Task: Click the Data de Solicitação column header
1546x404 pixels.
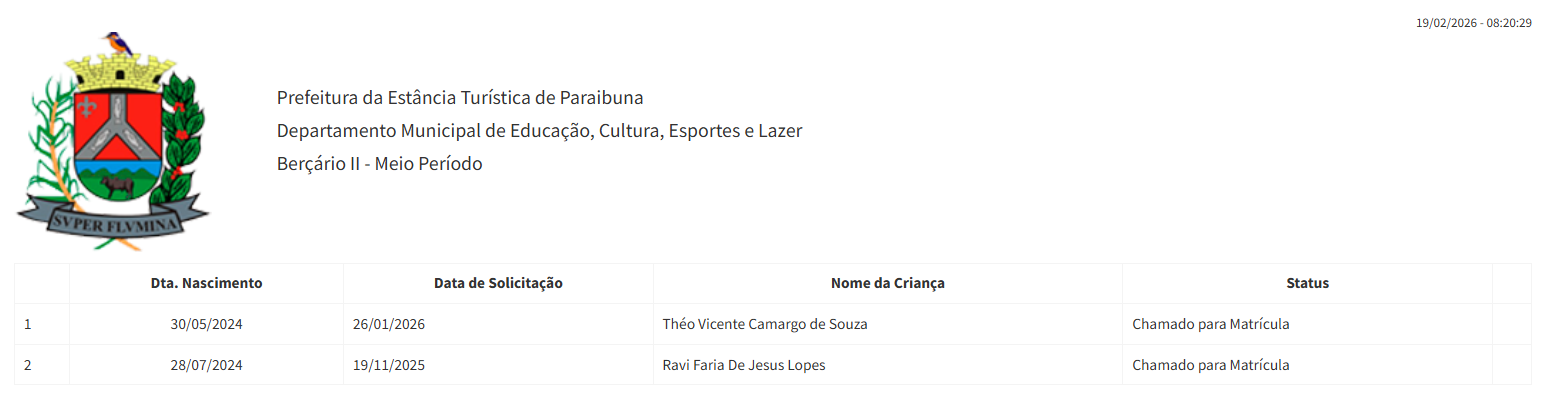Action: click(x=498, y=283)
